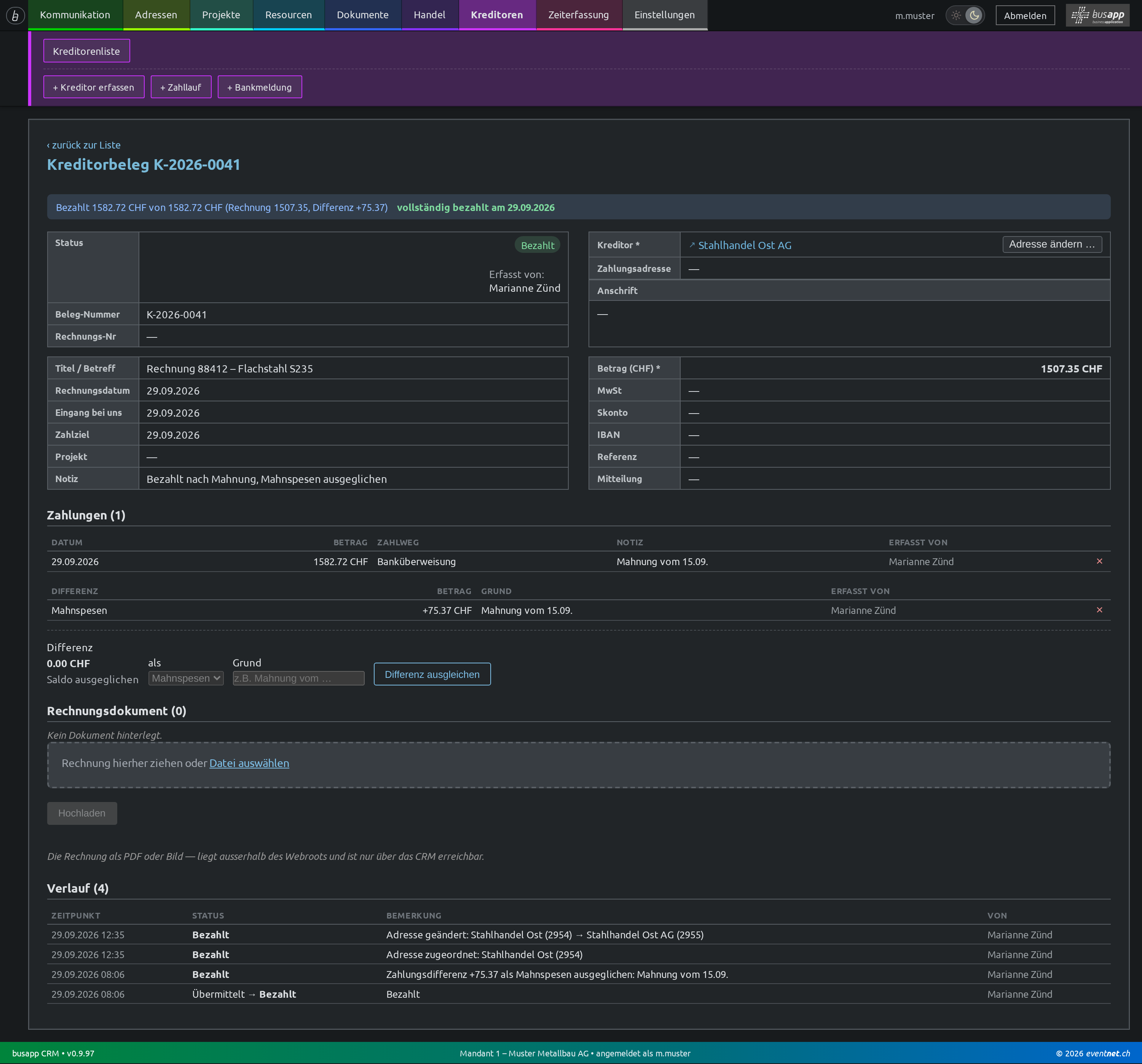
Task: Click the busapp 'b' home logo icon
Action: [x=15, y=16]
